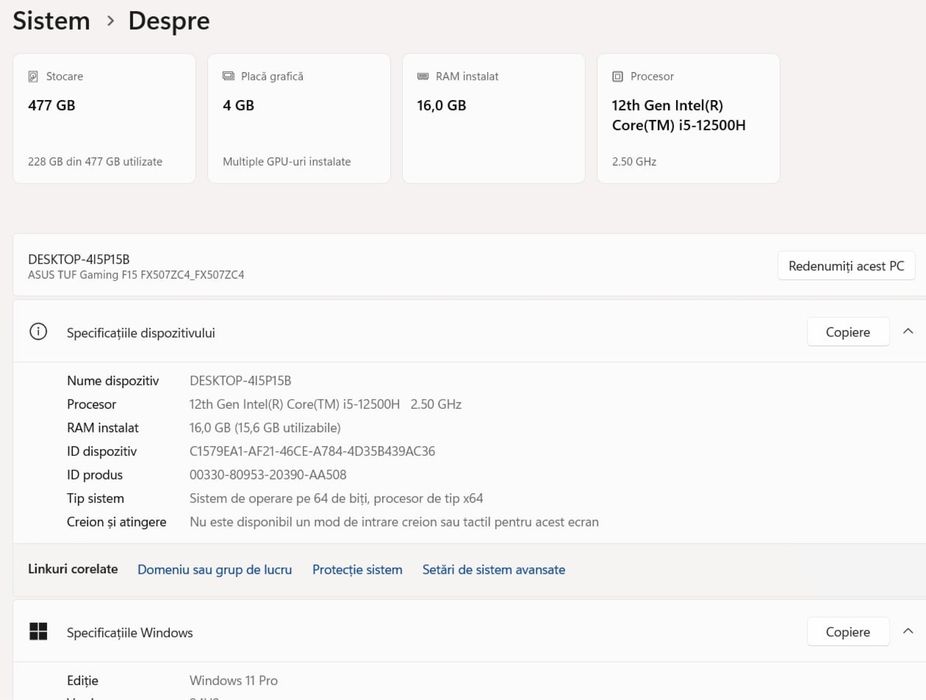Select processor value with 2.50 GHz in list
The image size is (926, 700).
coord(325,404)
